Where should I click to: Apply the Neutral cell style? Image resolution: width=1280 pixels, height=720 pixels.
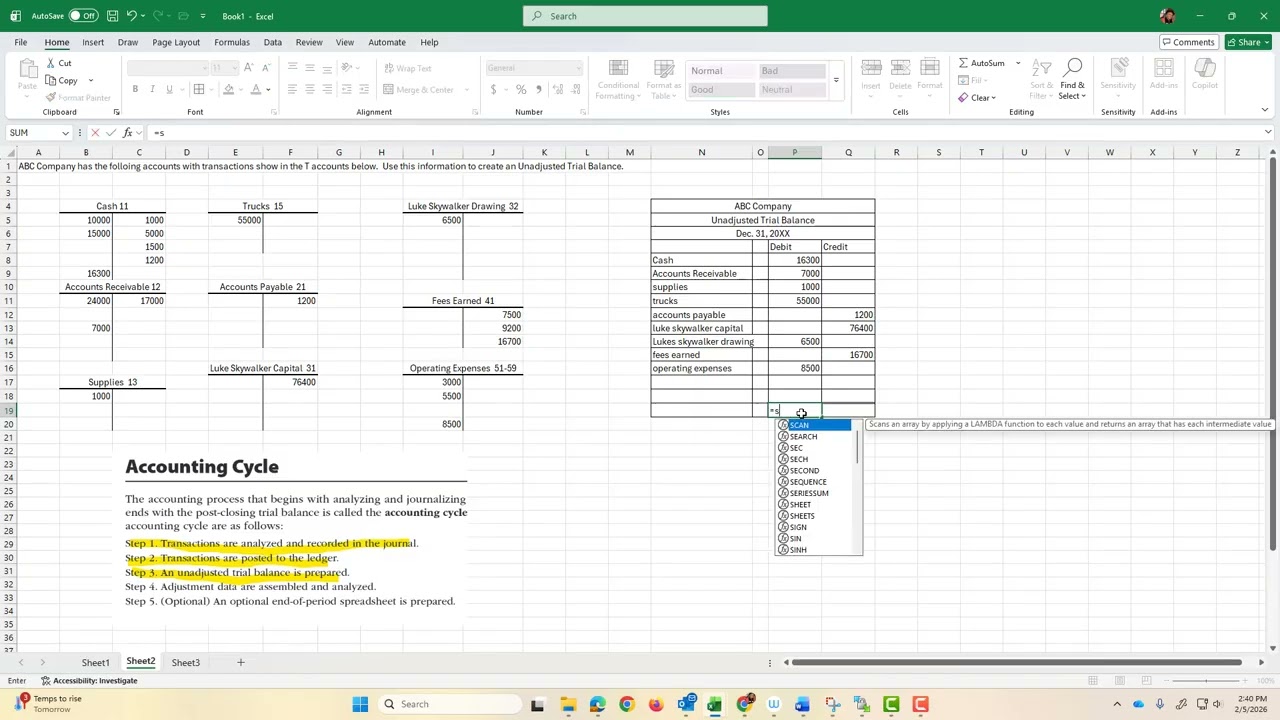(795, 90)
